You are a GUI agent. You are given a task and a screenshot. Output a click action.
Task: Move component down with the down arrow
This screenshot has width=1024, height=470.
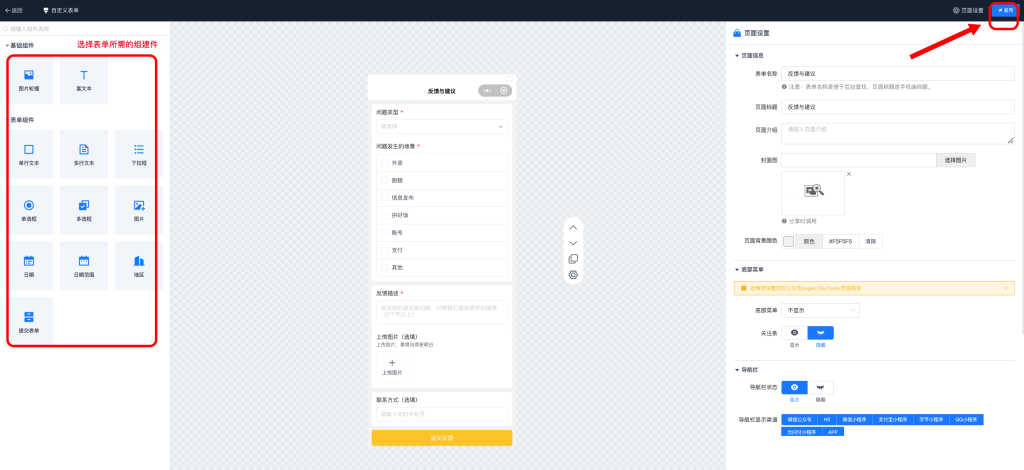coord(573,243)
